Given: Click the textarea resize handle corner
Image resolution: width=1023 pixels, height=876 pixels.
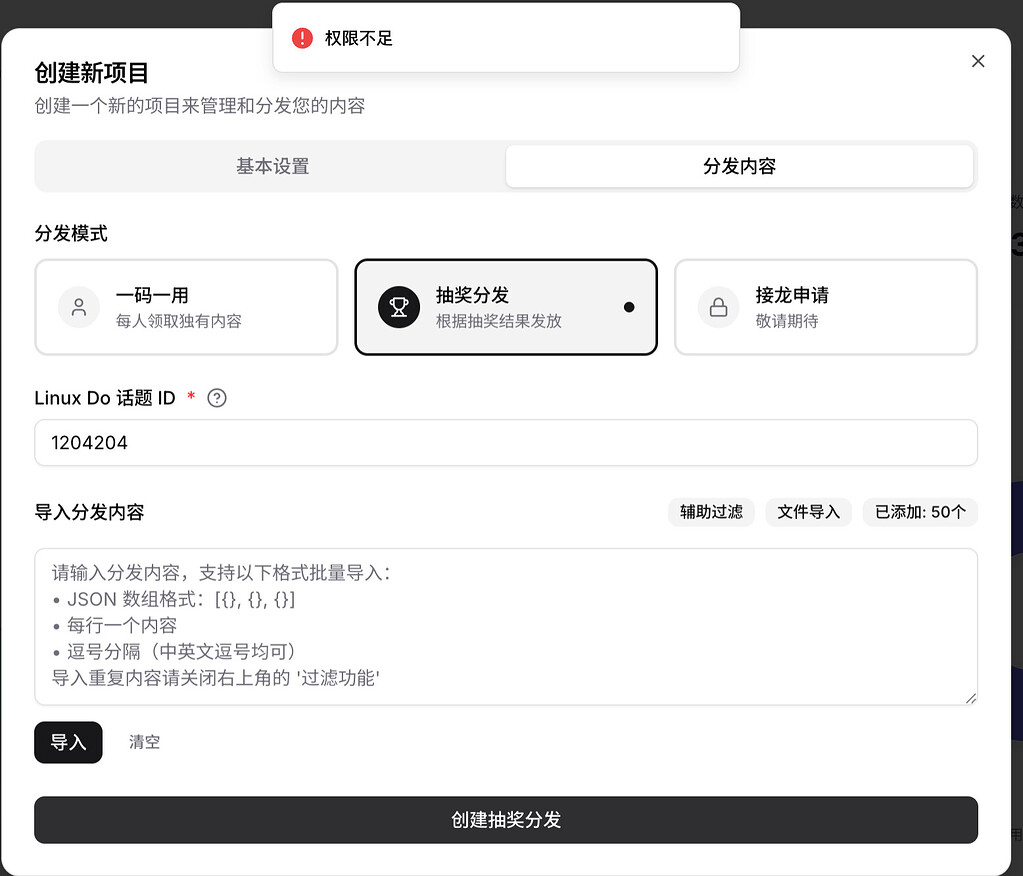Looking at the screenshot, I should [x=971, y=699].
